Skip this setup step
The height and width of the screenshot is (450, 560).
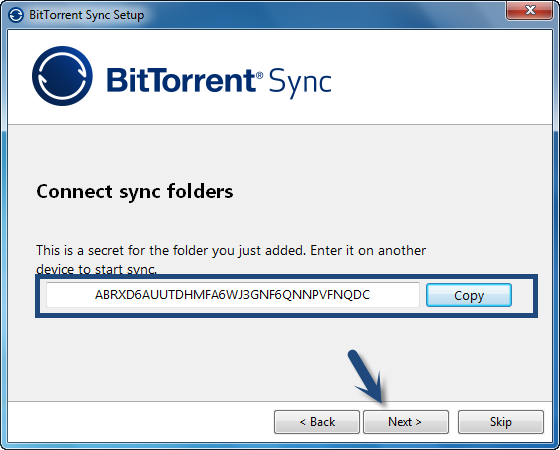[501, 422]
